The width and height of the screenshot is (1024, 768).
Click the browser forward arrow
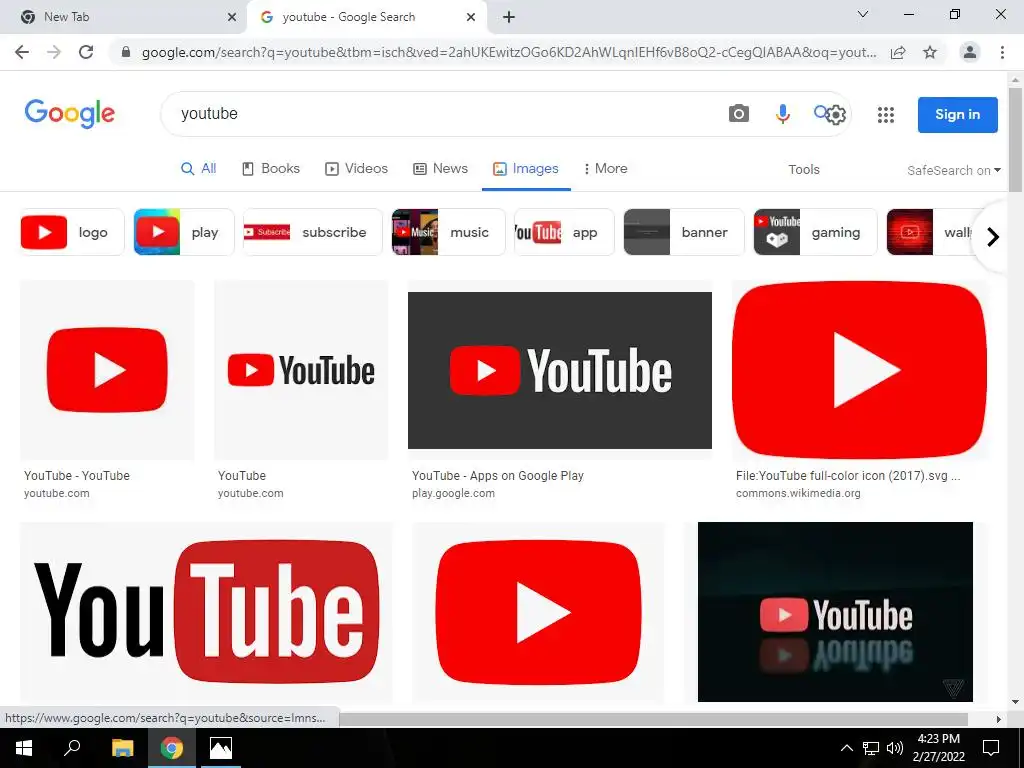pyautogui.click(x=54, y=52)
